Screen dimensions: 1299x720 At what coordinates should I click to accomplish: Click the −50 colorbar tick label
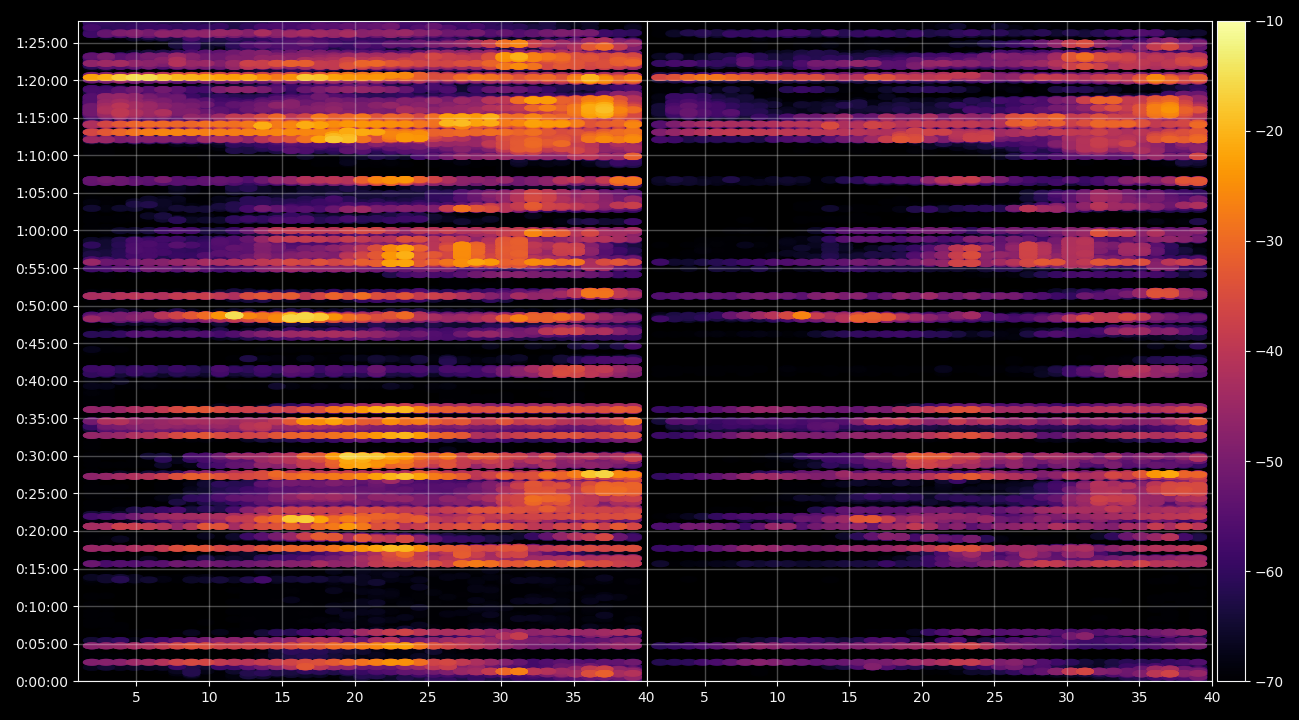click(1269, 461)
